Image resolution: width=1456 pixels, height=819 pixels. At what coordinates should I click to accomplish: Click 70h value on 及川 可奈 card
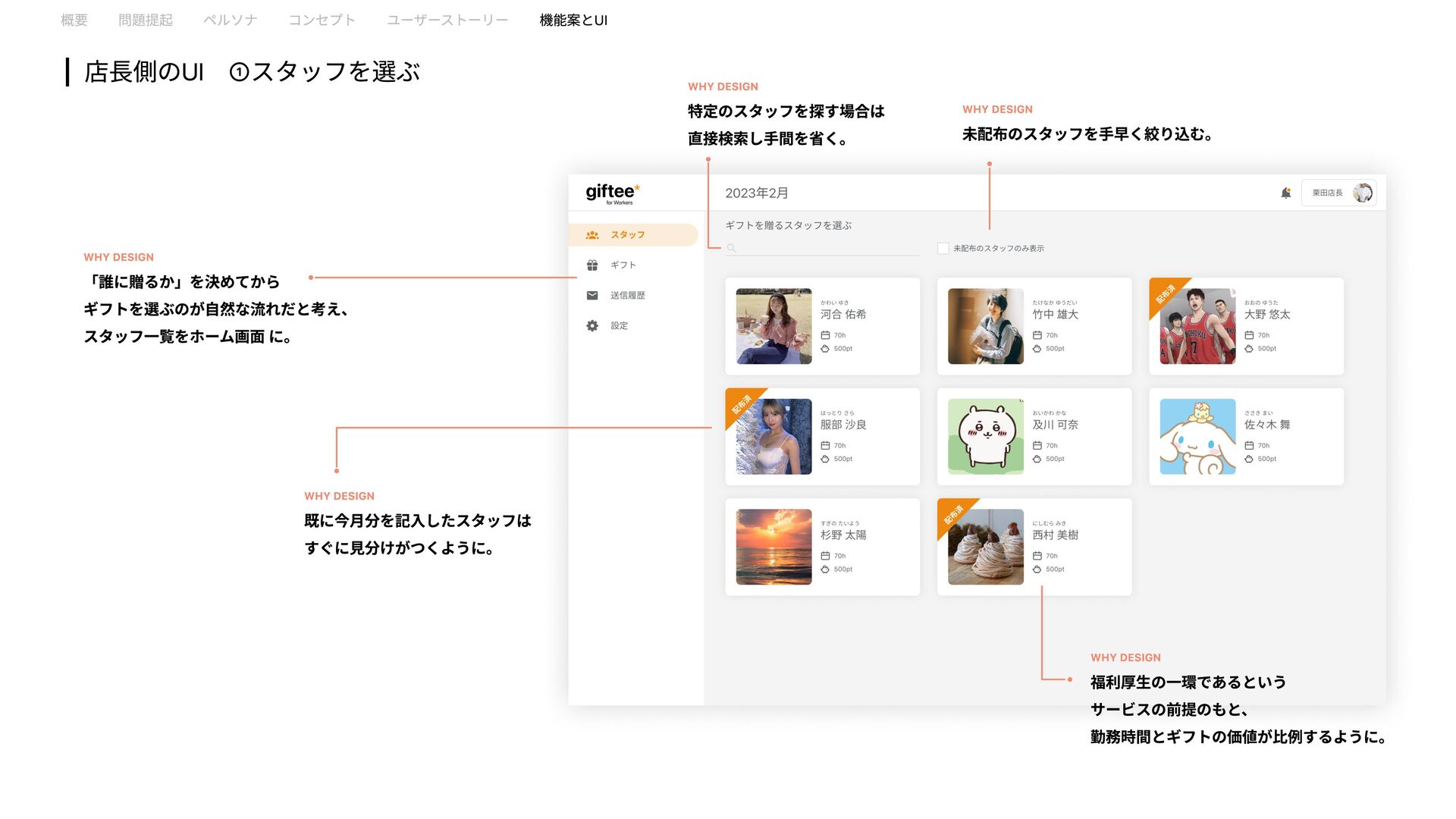[1052, 446]
